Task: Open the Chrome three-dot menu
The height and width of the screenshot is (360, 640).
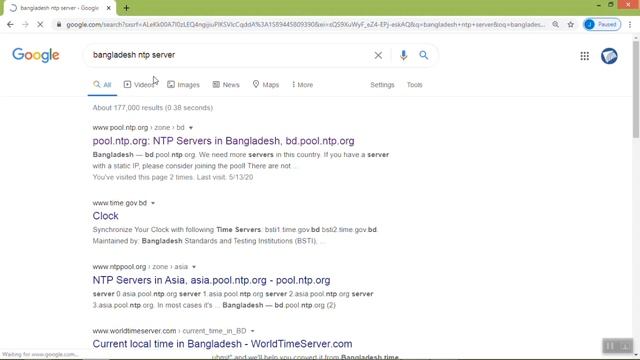Action: pos(630,24)
